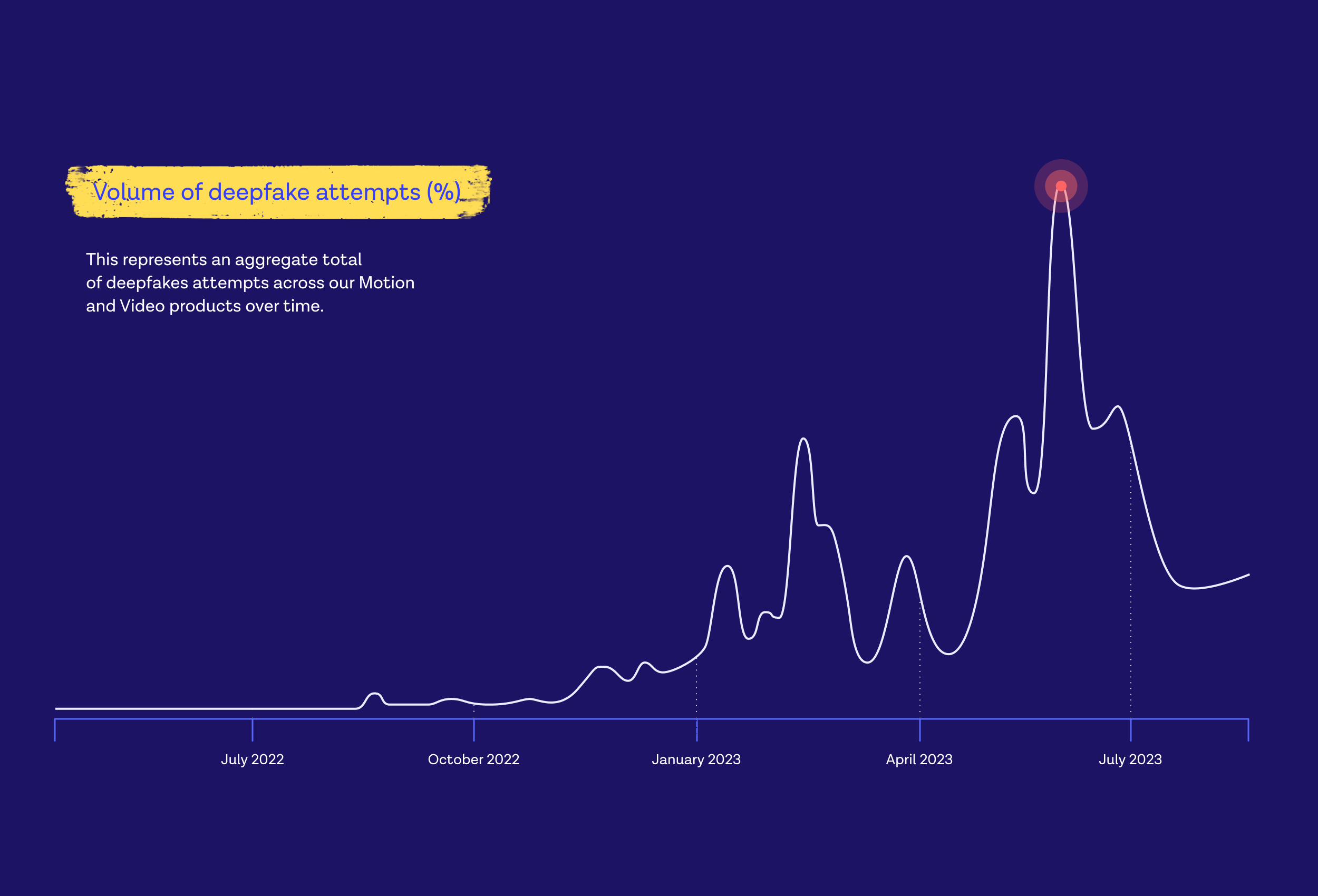
Task: Click the 'October 2022' axis label
Action: pos(473,759)
